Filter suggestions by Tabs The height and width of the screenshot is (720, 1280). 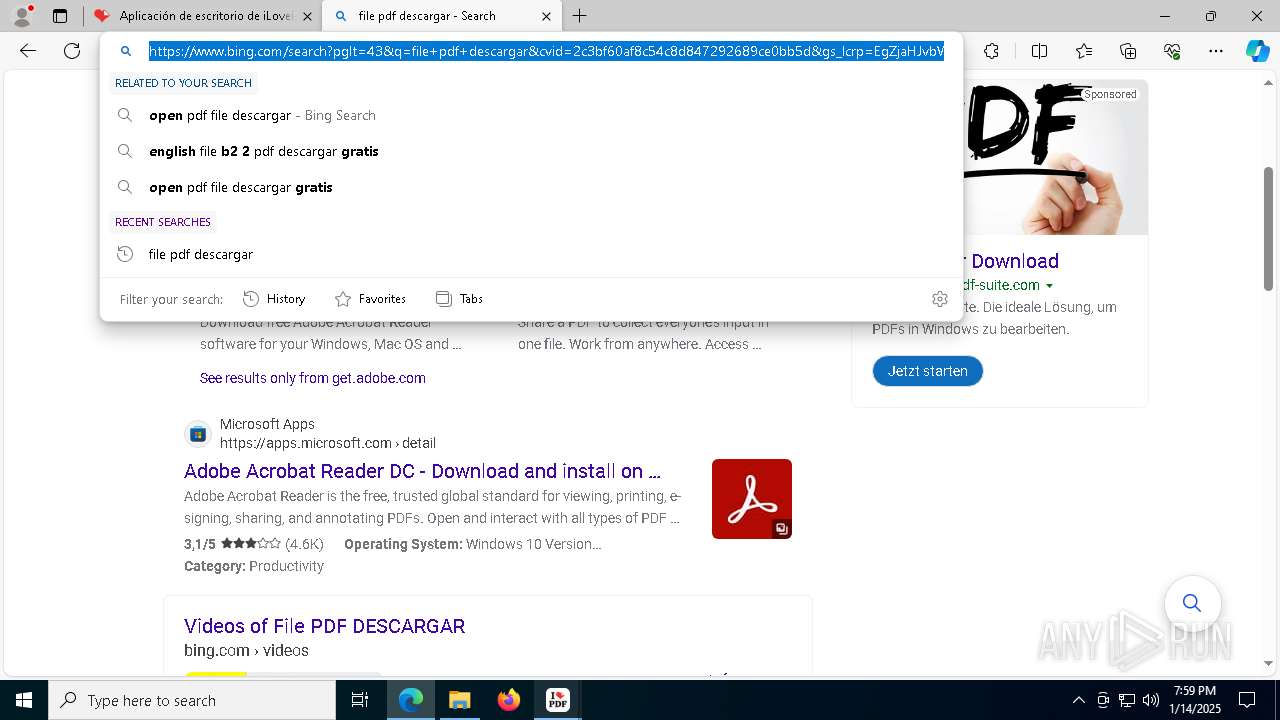coord(459,299)
